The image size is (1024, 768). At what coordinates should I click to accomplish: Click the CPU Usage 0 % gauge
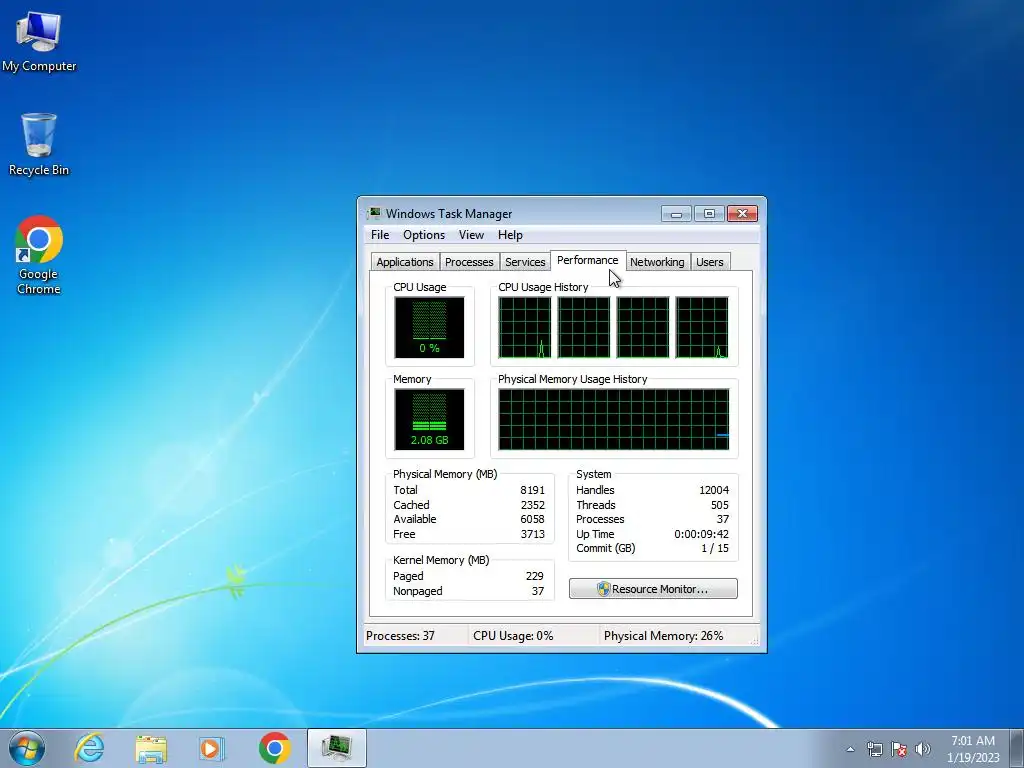(x=429, y=327)
